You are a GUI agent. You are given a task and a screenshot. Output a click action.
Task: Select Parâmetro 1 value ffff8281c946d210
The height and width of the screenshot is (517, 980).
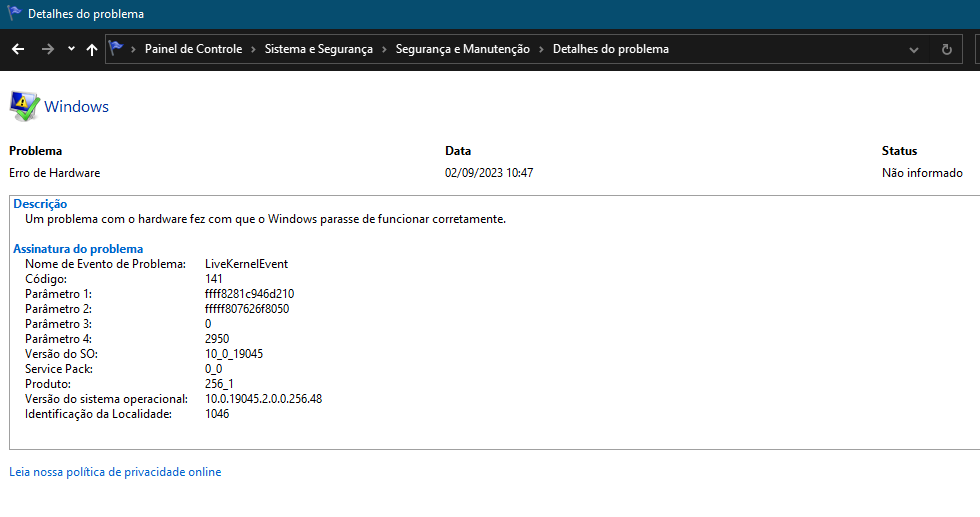pyautogui.click(x=249, y=294)
